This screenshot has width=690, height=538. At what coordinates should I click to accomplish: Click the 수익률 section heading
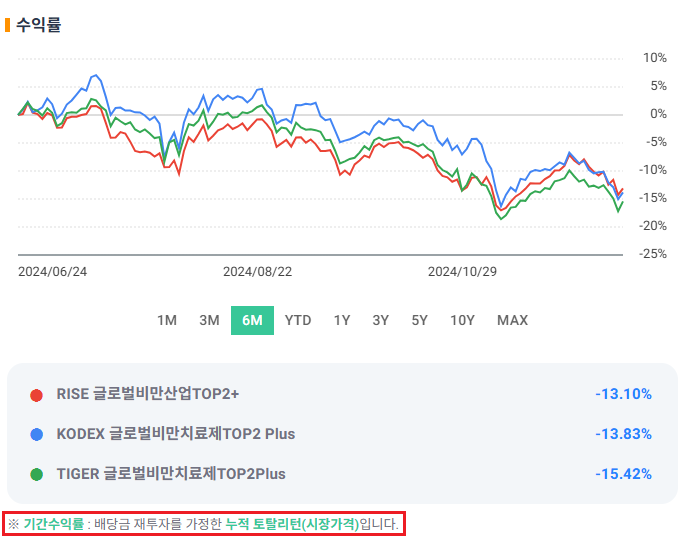click(x=39, y=25)
